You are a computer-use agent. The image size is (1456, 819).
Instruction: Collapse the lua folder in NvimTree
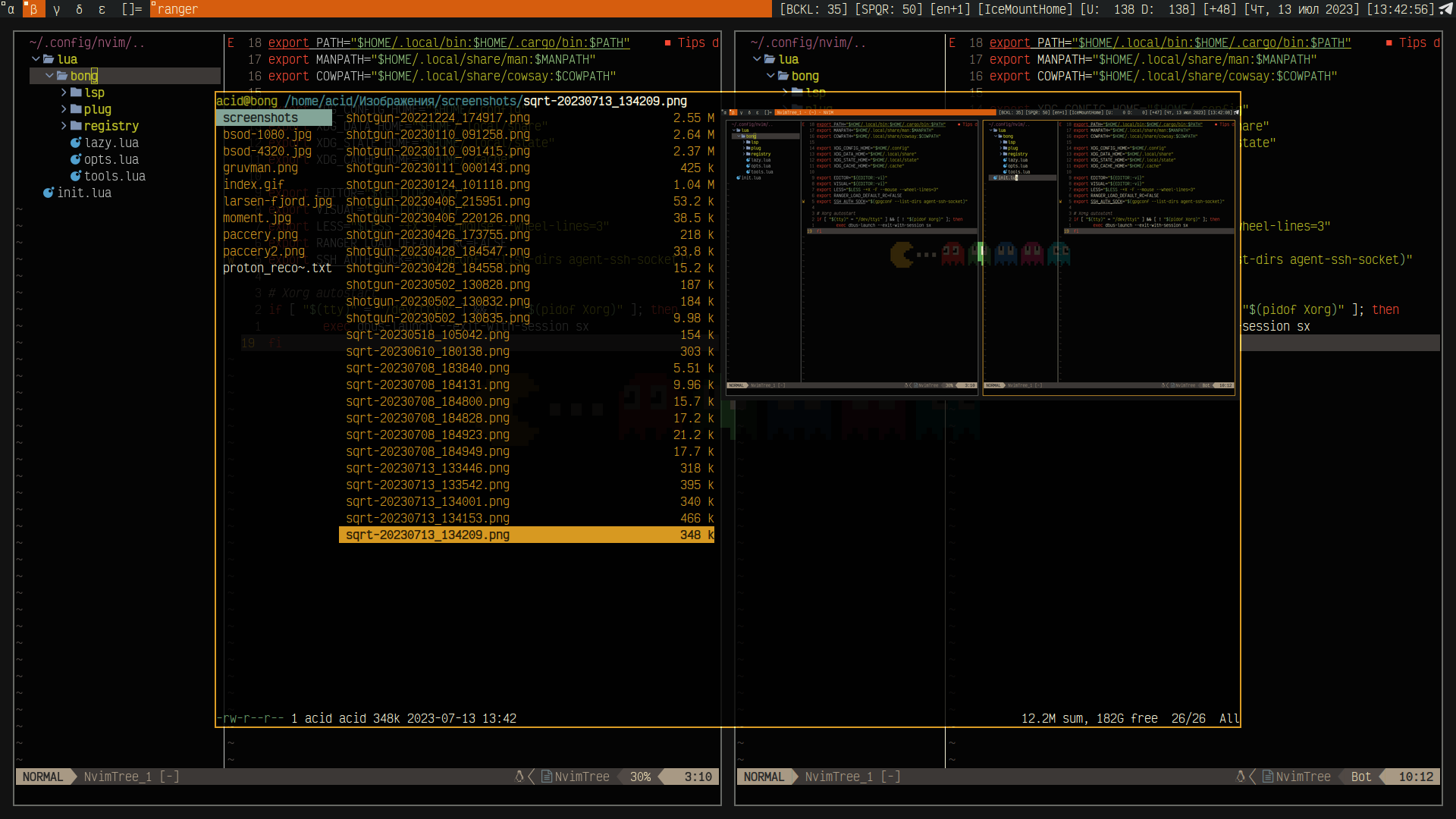34,58
